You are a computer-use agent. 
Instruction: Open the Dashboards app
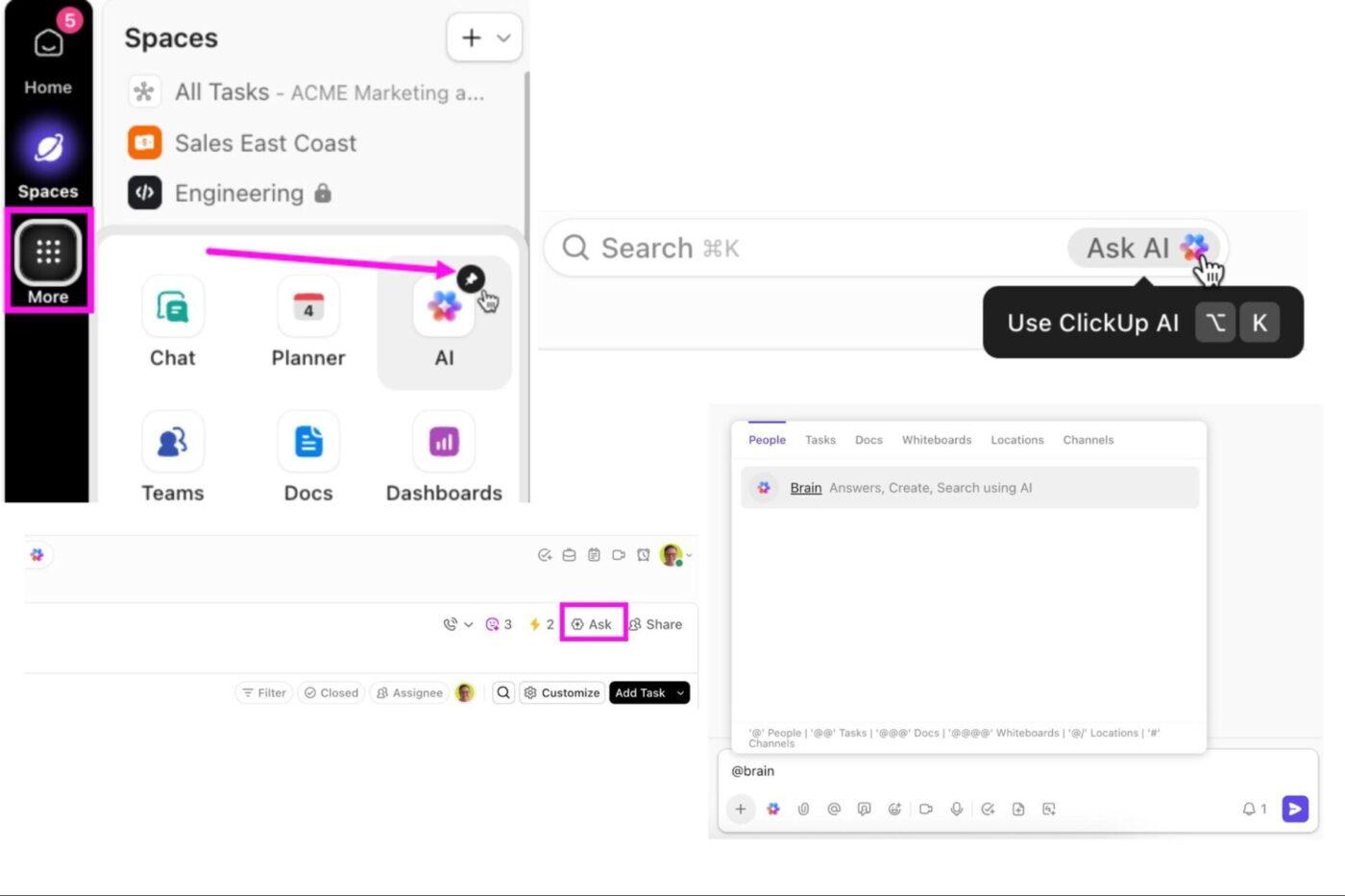tap(443, 451)
